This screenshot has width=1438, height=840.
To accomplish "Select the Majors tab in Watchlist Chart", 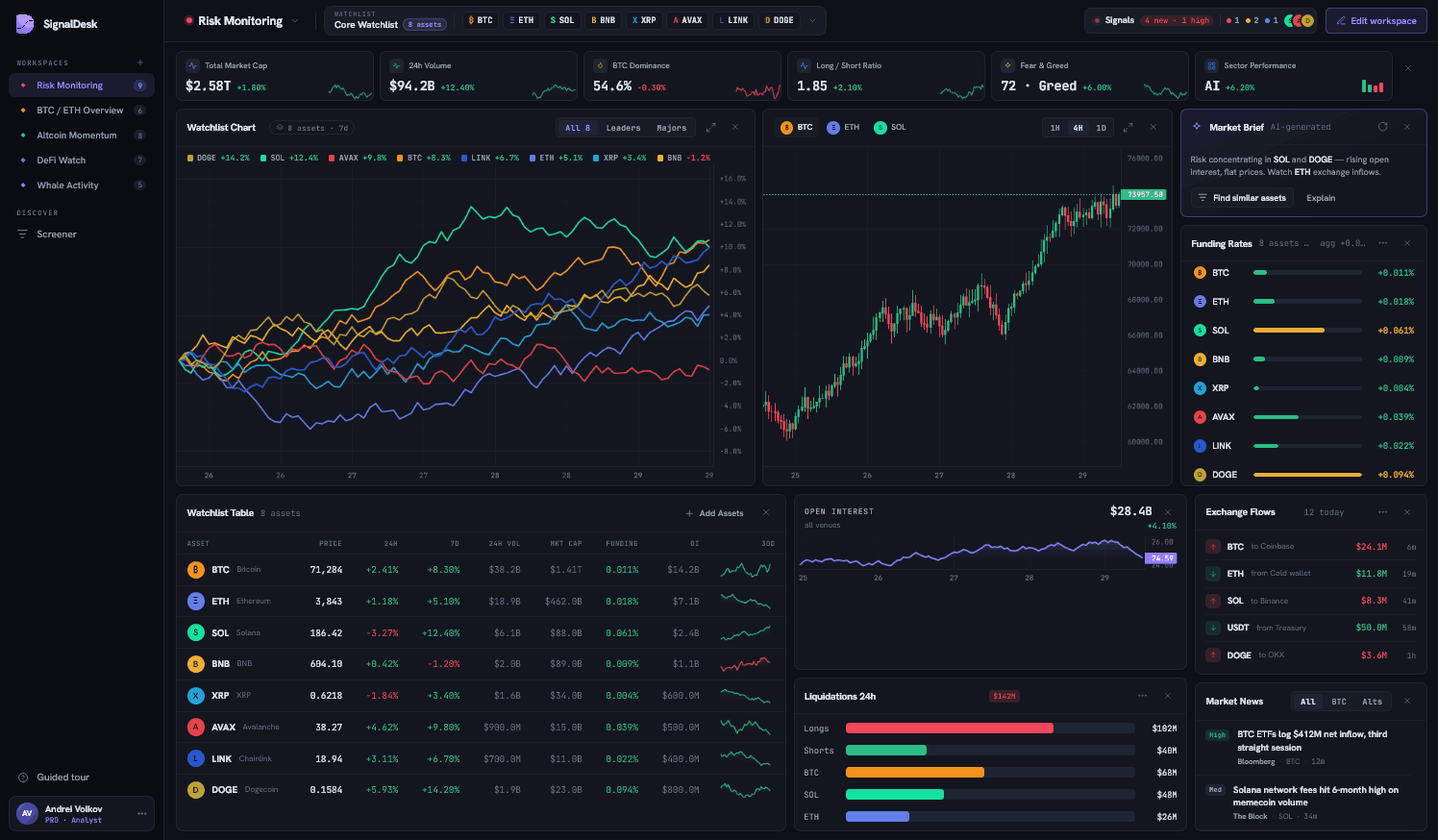I will (671, 128).
